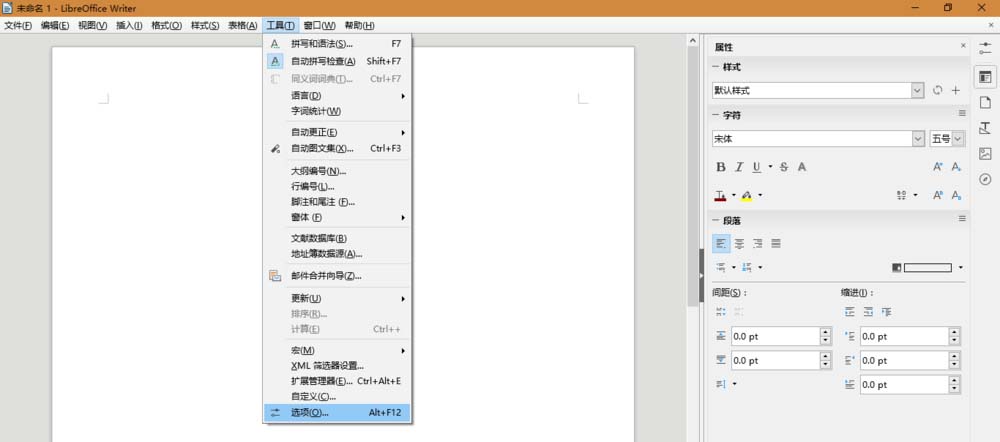
Task: Apply Strikethrough in the sidebar character section
Action: pos(784,167)
